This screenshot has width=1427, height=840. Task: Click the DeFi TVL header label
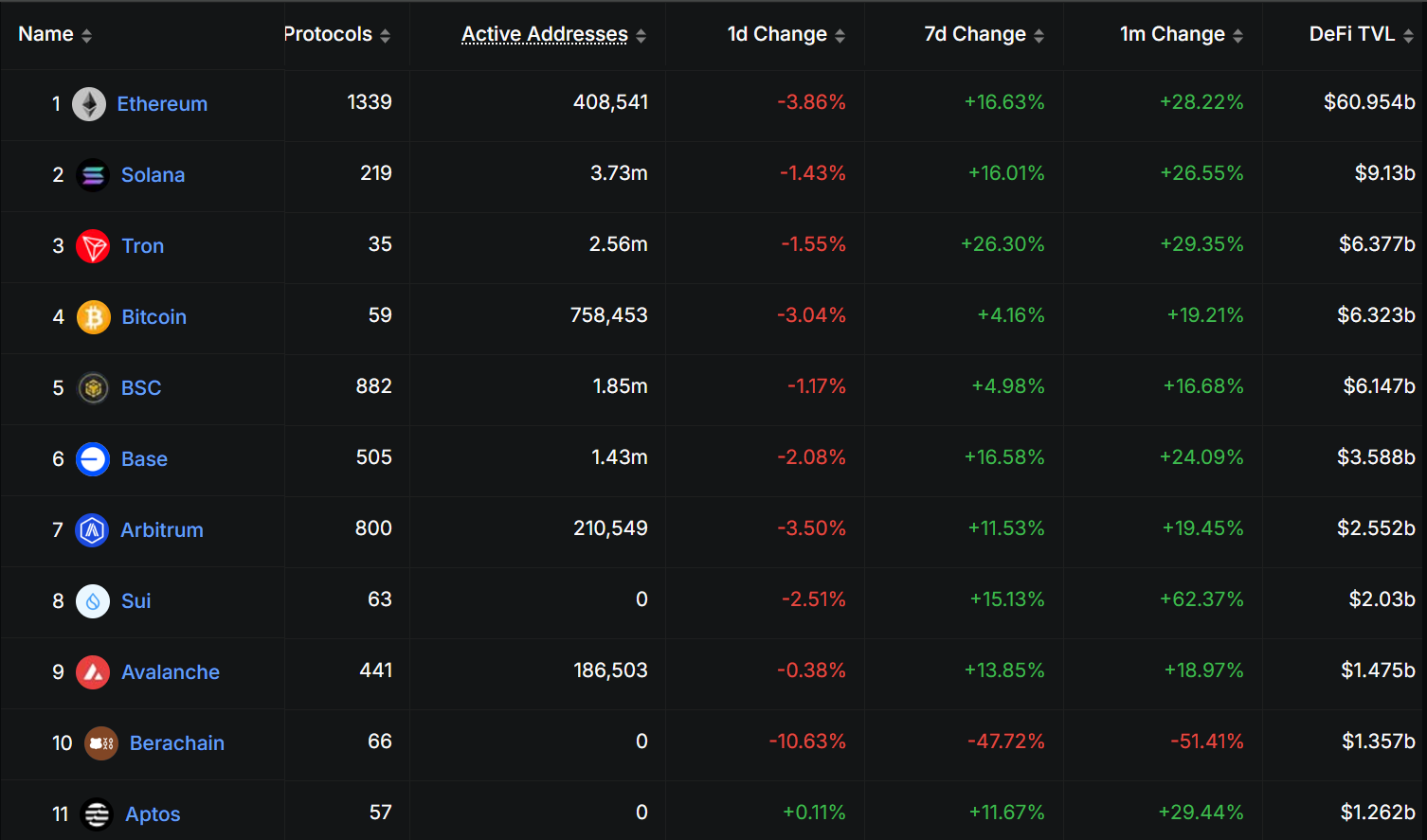click(1352, 34)
